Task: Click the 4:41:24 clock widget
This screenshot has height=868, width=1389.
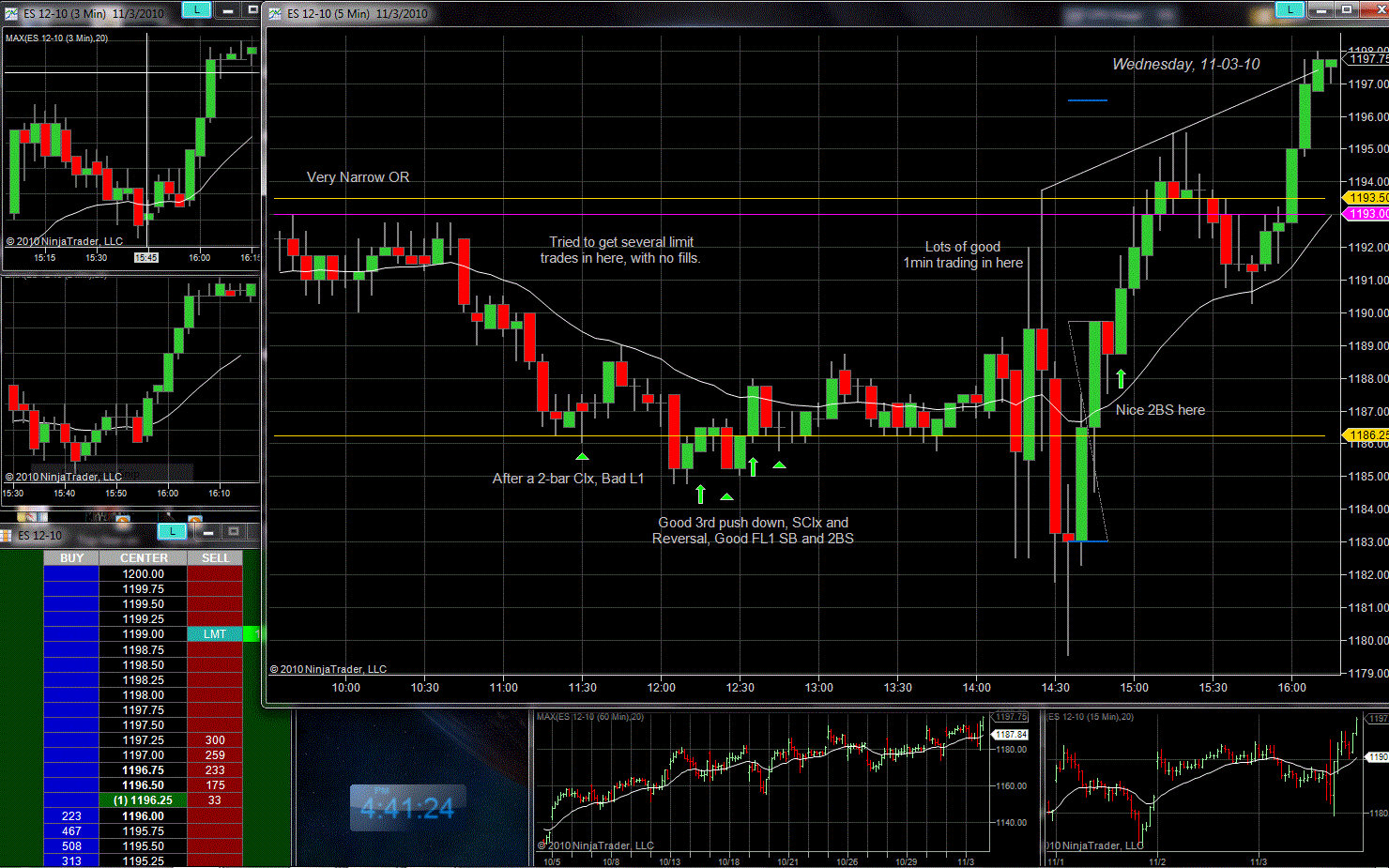Action: 407,808
